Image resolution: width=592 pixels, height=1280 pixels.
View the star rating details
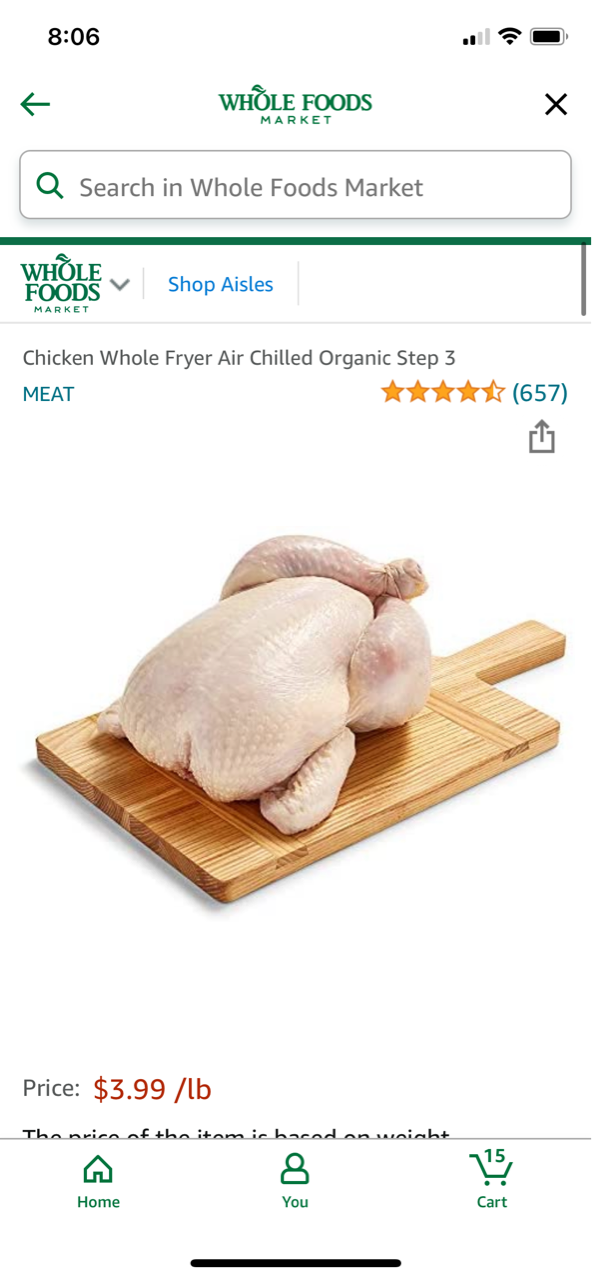point(443,392)
